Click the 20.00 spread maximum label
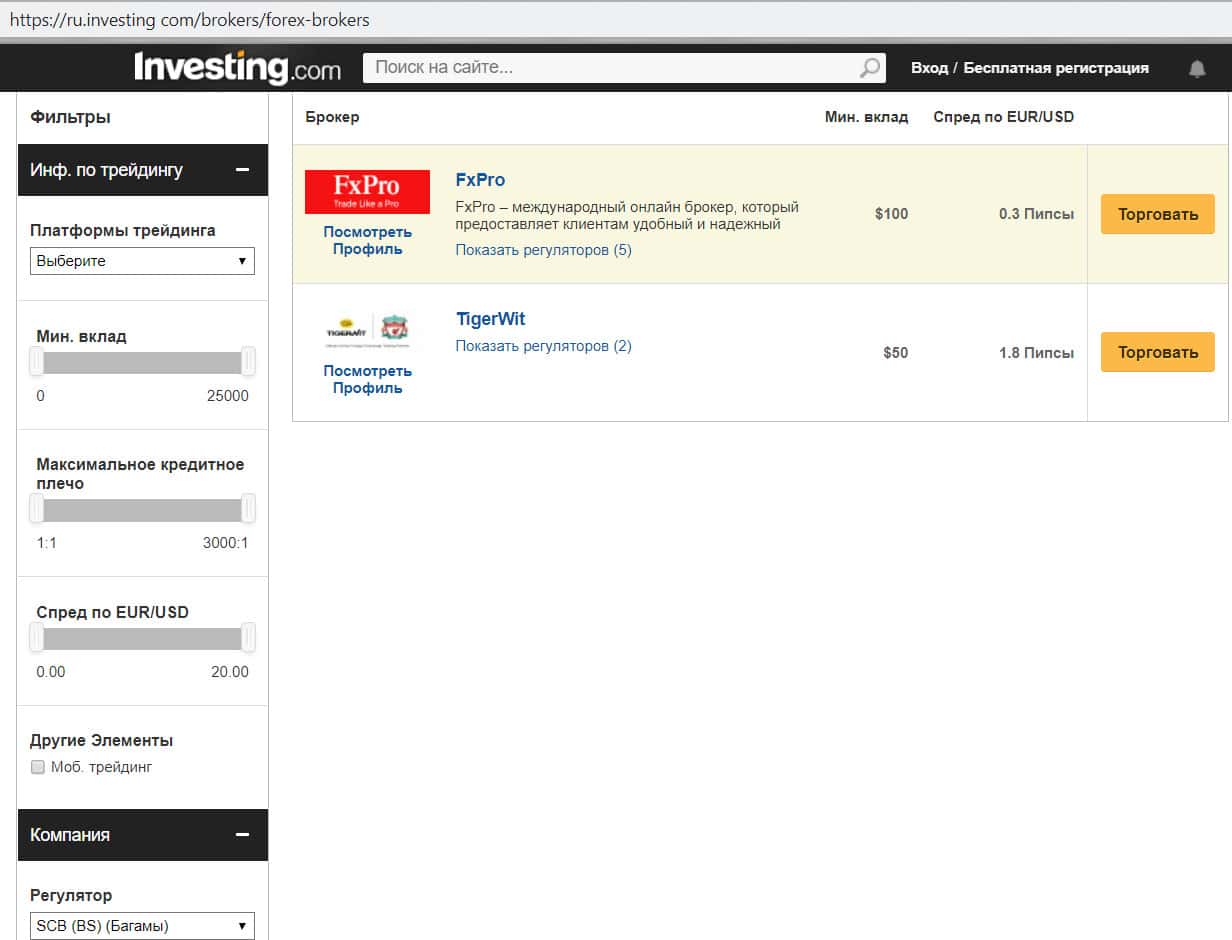The height and width of the screenshot is (940, 1232). pyautogui.click(x=230, y=672)
